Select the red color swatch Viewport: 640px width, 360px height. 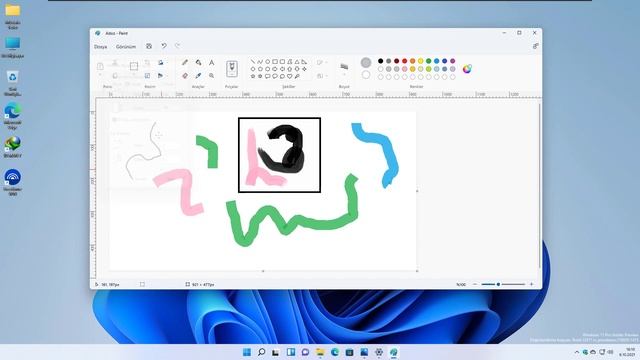[404, 61]
